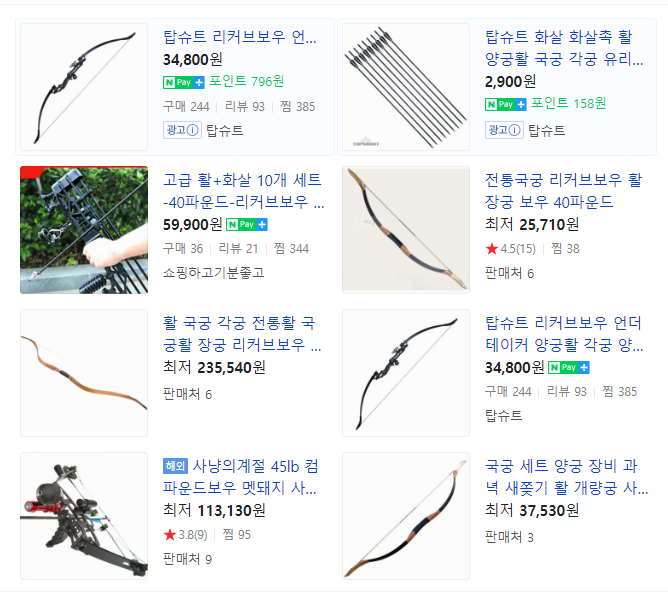The width and height of the screenshot is (668, 605).
Task: Click 판매처 6 under the 235,540원 bow
Action: tap(187, 394)
